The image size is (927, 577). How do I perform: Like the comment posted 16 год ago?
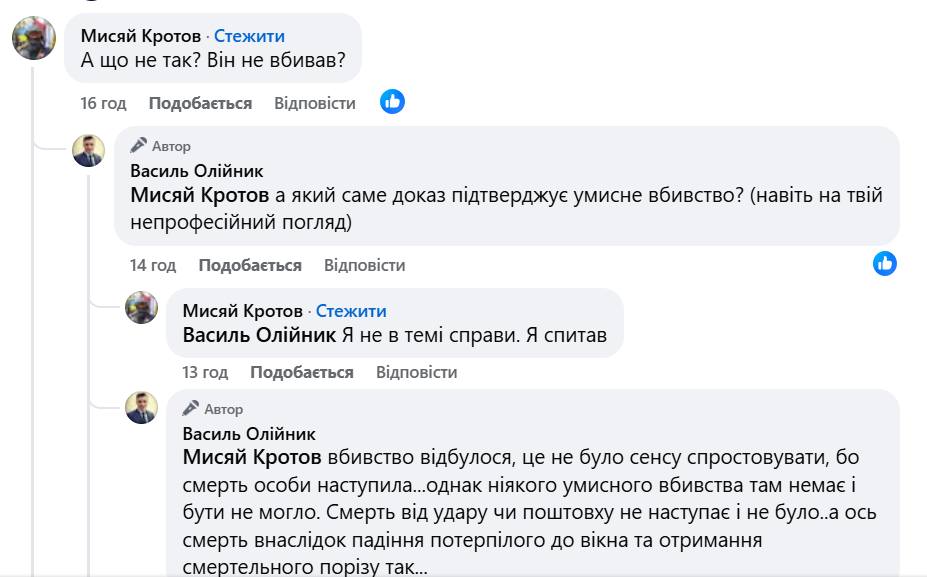[x=200, y=103]
